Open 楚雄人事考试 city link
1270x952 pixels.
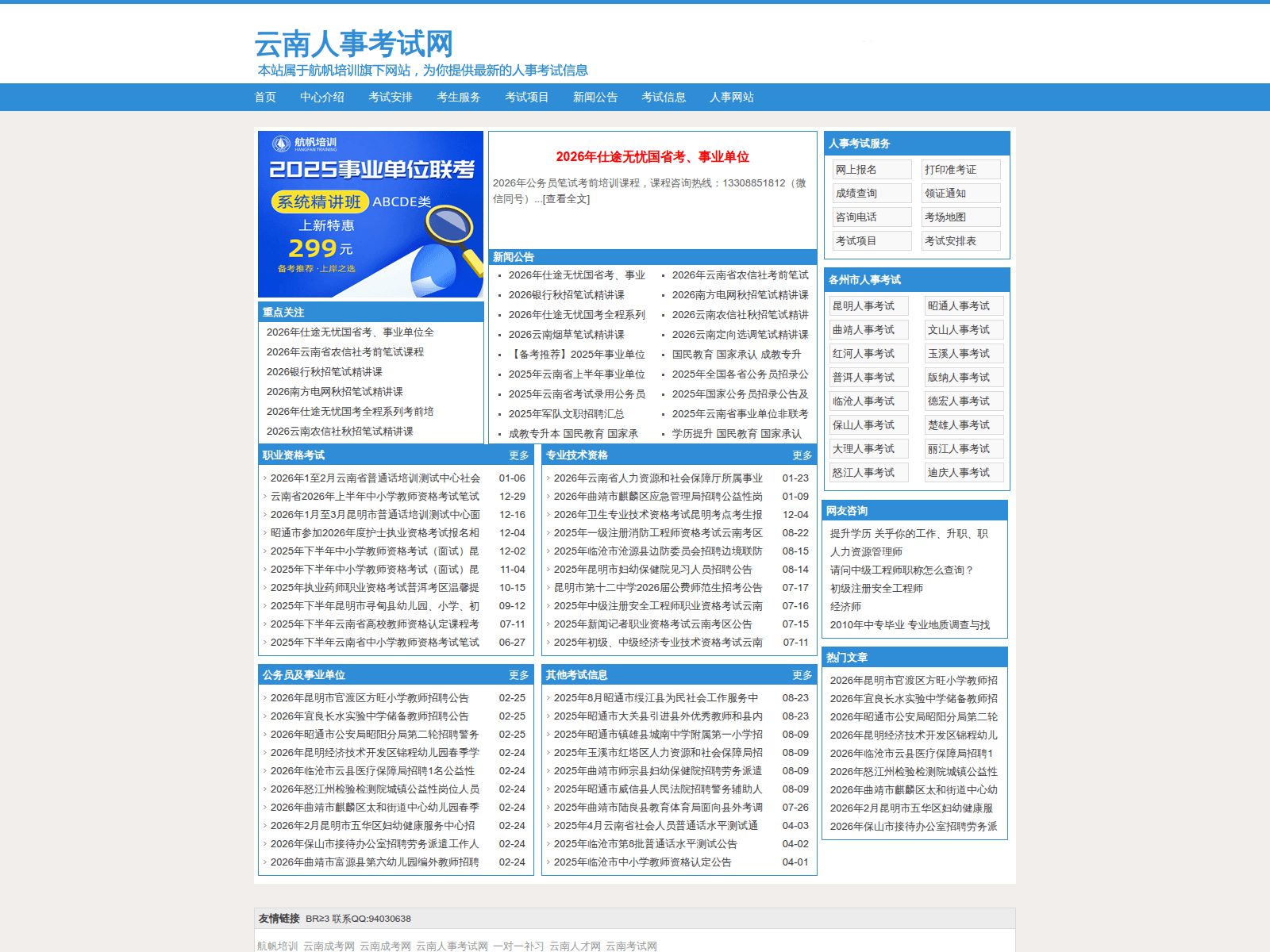point(964,425)
